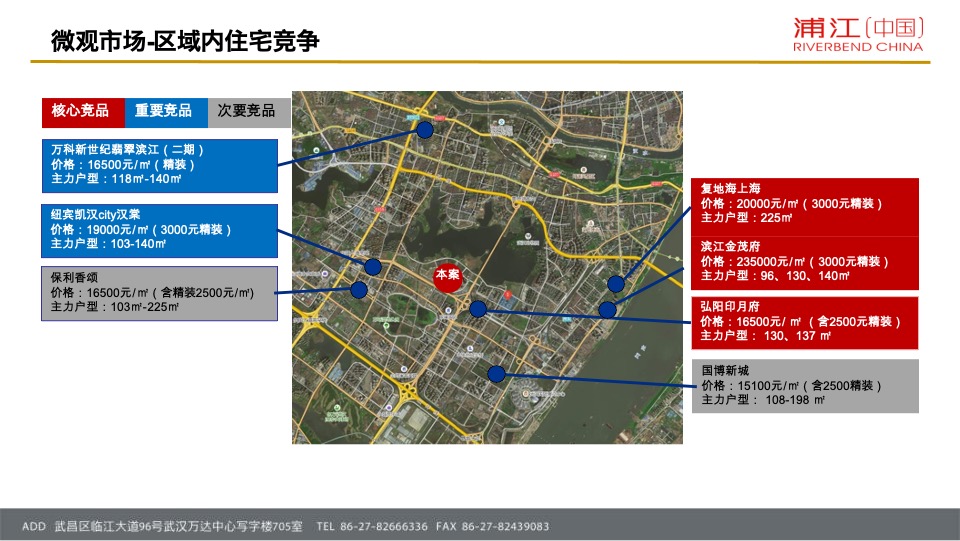Click the map dot linked to 万科新世纪翡翠滨江

tap(425, 130)
